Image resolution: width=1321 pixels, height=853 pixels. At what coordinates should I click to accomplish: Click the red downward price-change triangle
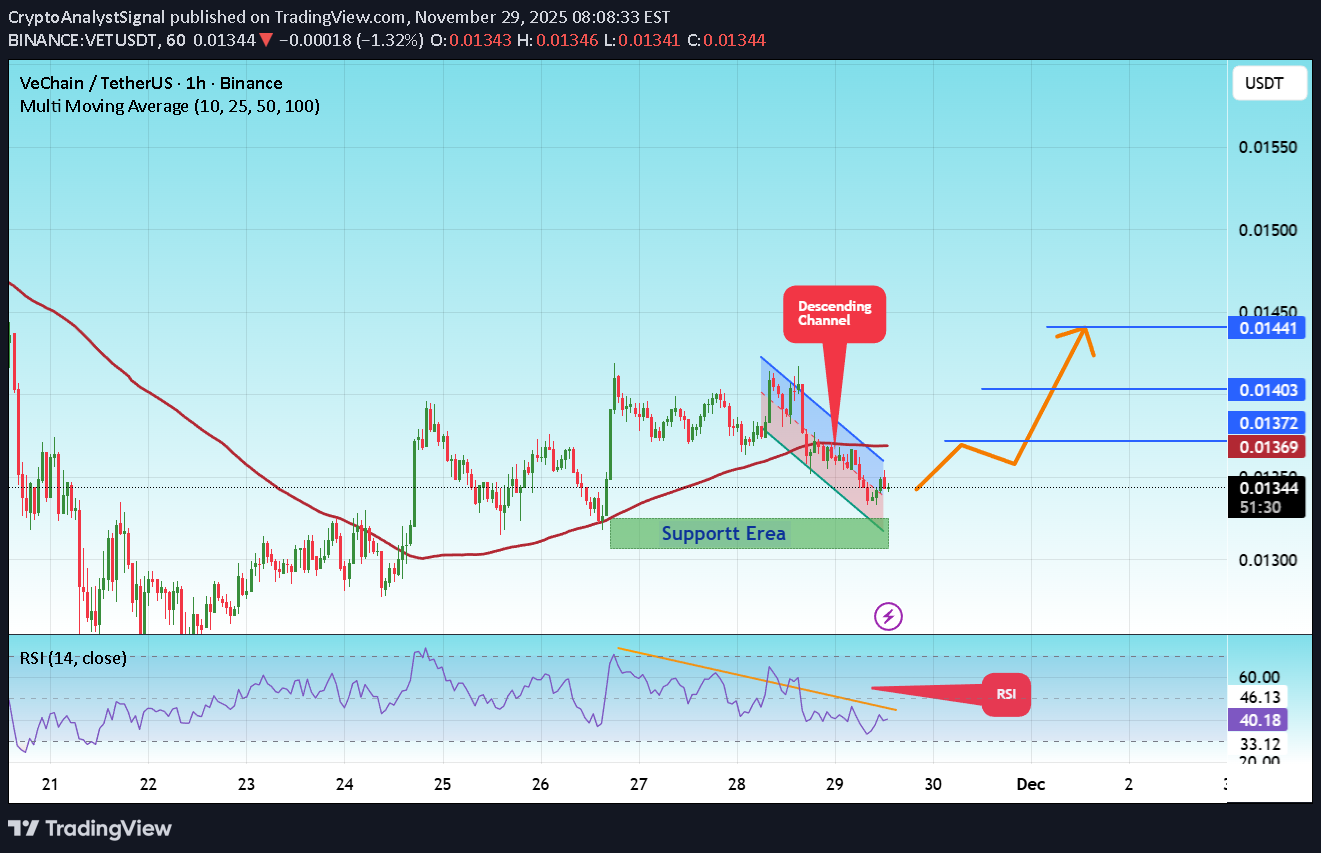(x=266, y=40)
